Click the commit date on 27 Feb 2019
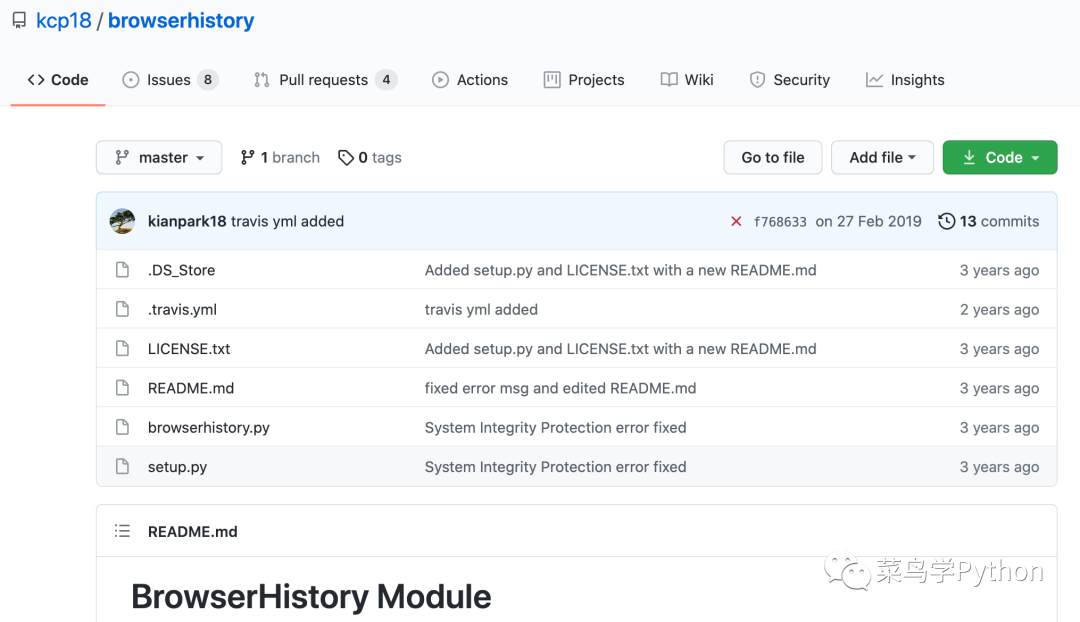Image resolution: width=1080 pixels, height=622 pixels. point(869,221)
